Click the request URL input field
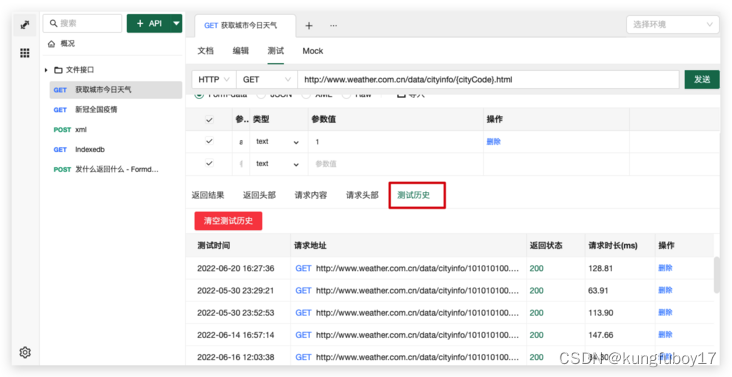This screenshot has height=377, width=732. click(x=488, y=80)
